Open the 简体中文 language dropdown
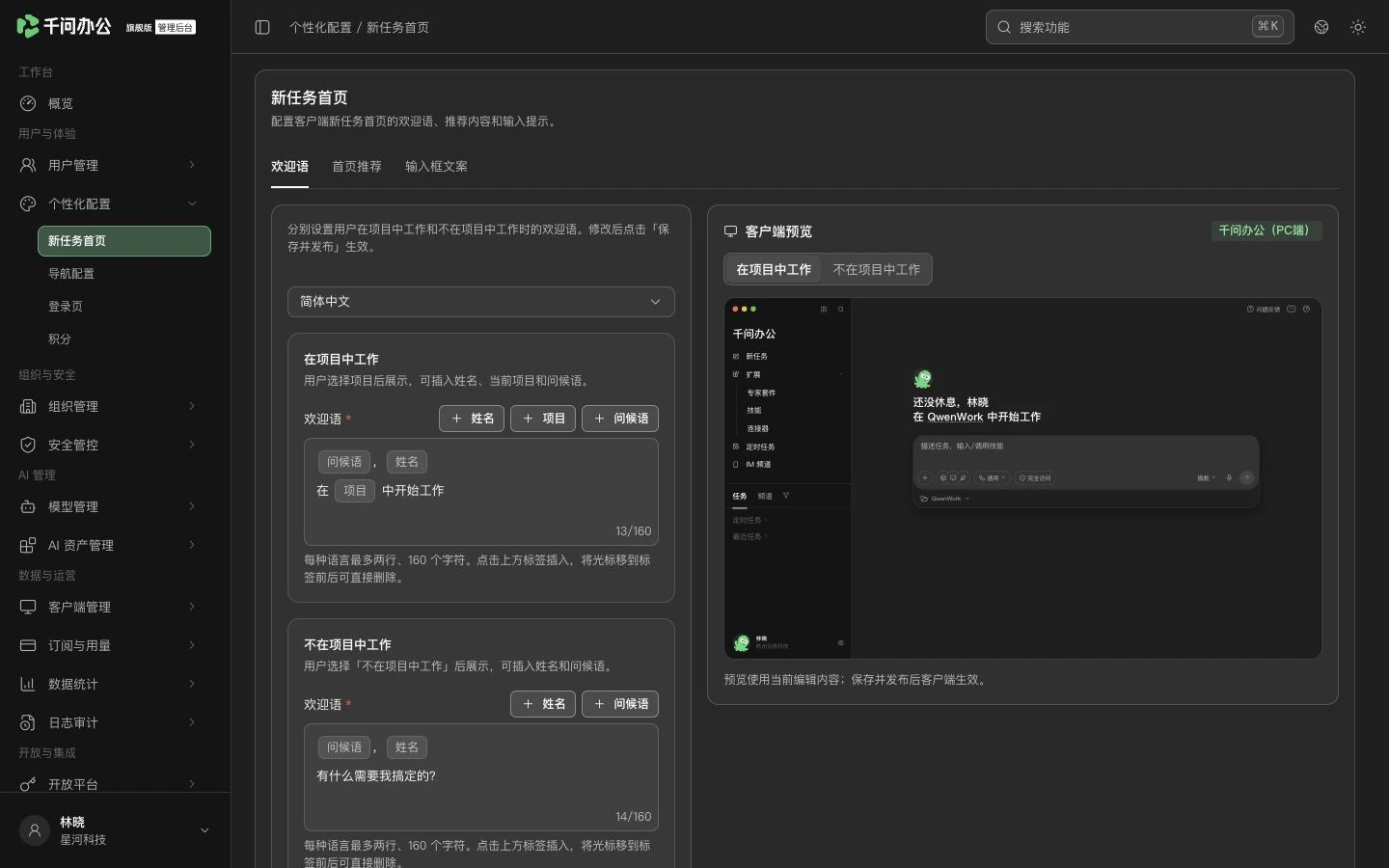The height and width of the screenshot is (868, 1389). 481,302
